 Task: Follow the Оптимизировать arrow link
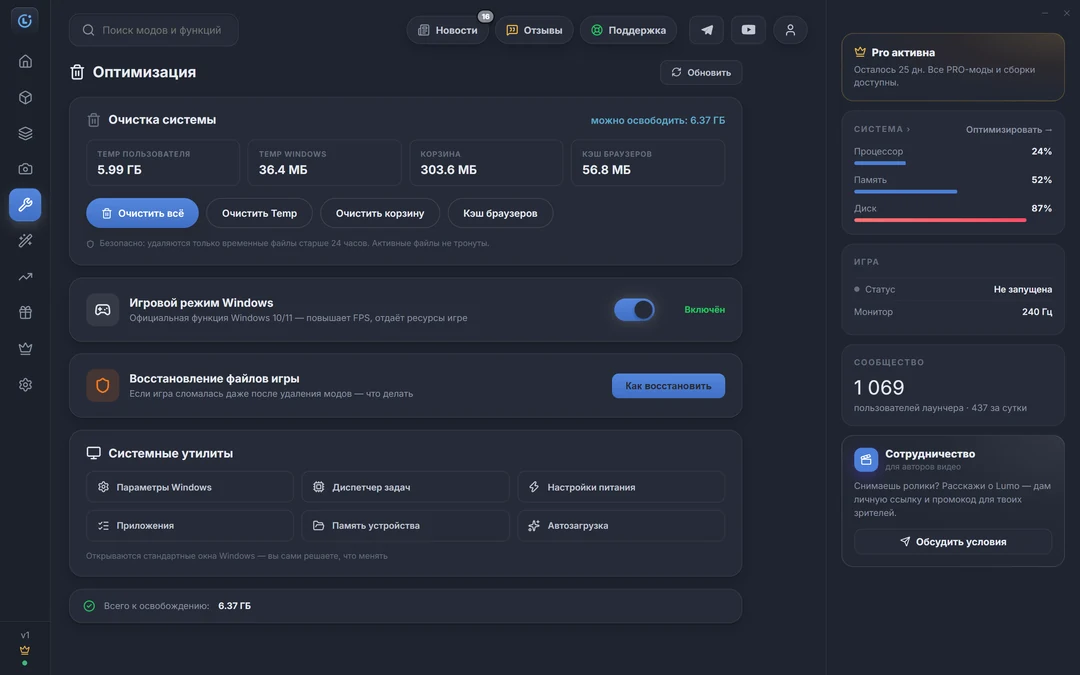[x=1008, y=129]
